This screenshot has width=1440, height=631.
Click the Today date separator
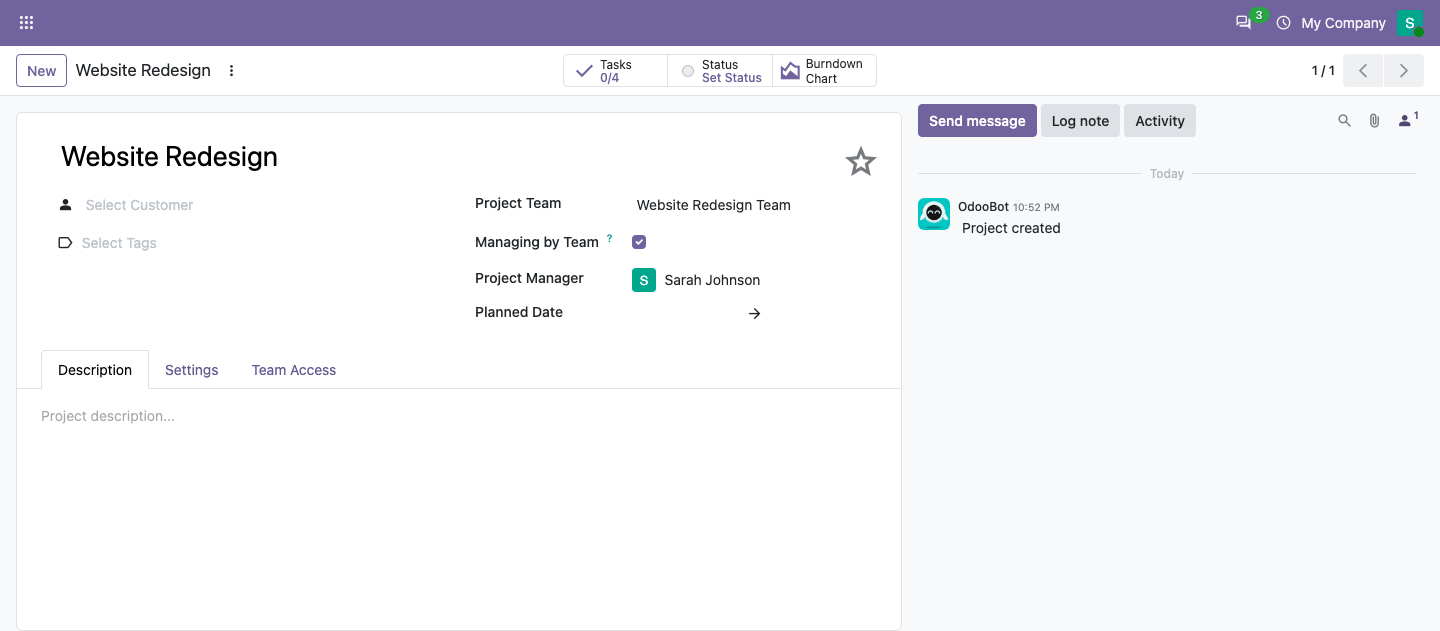[x=1167, y=174]
